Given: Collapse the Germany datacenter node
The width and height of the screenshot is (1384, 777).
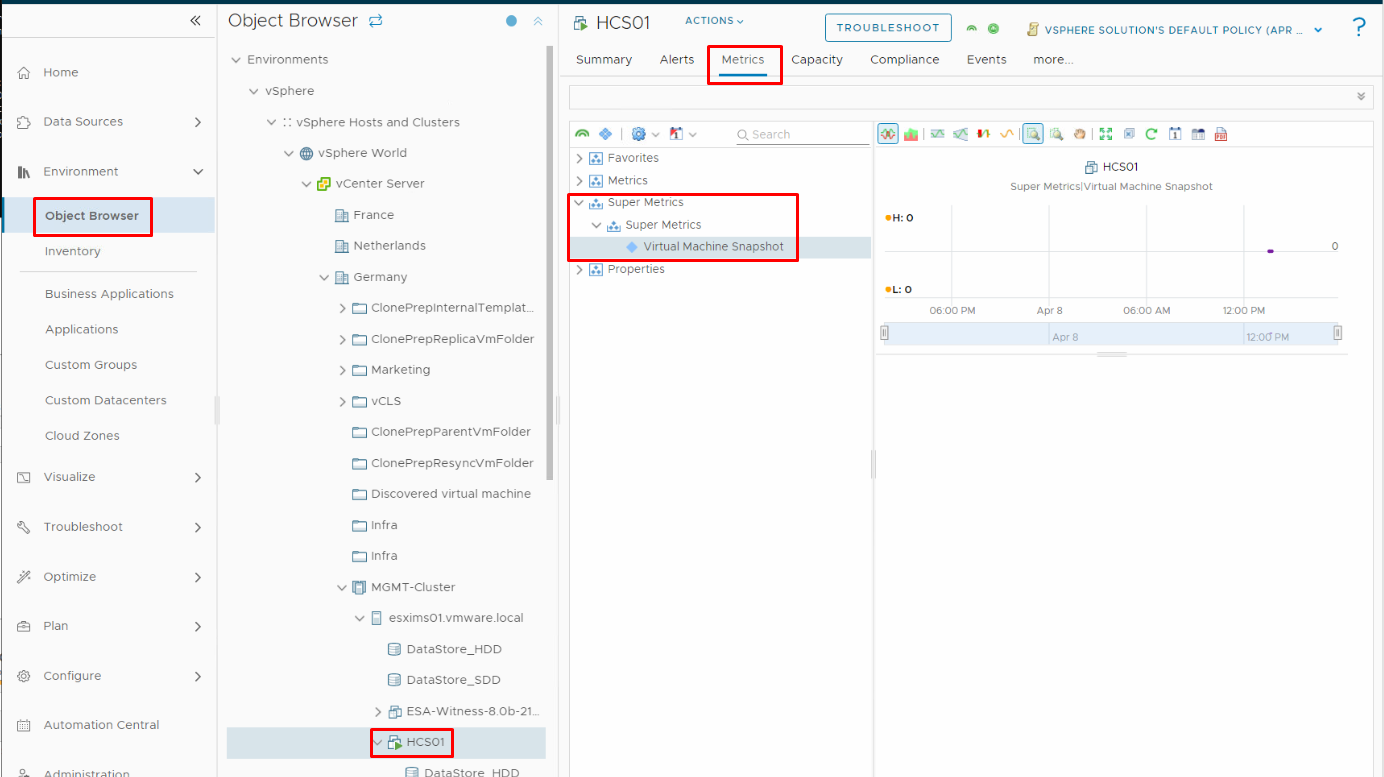Looking at the screenshot, I should tap(325, 277).
